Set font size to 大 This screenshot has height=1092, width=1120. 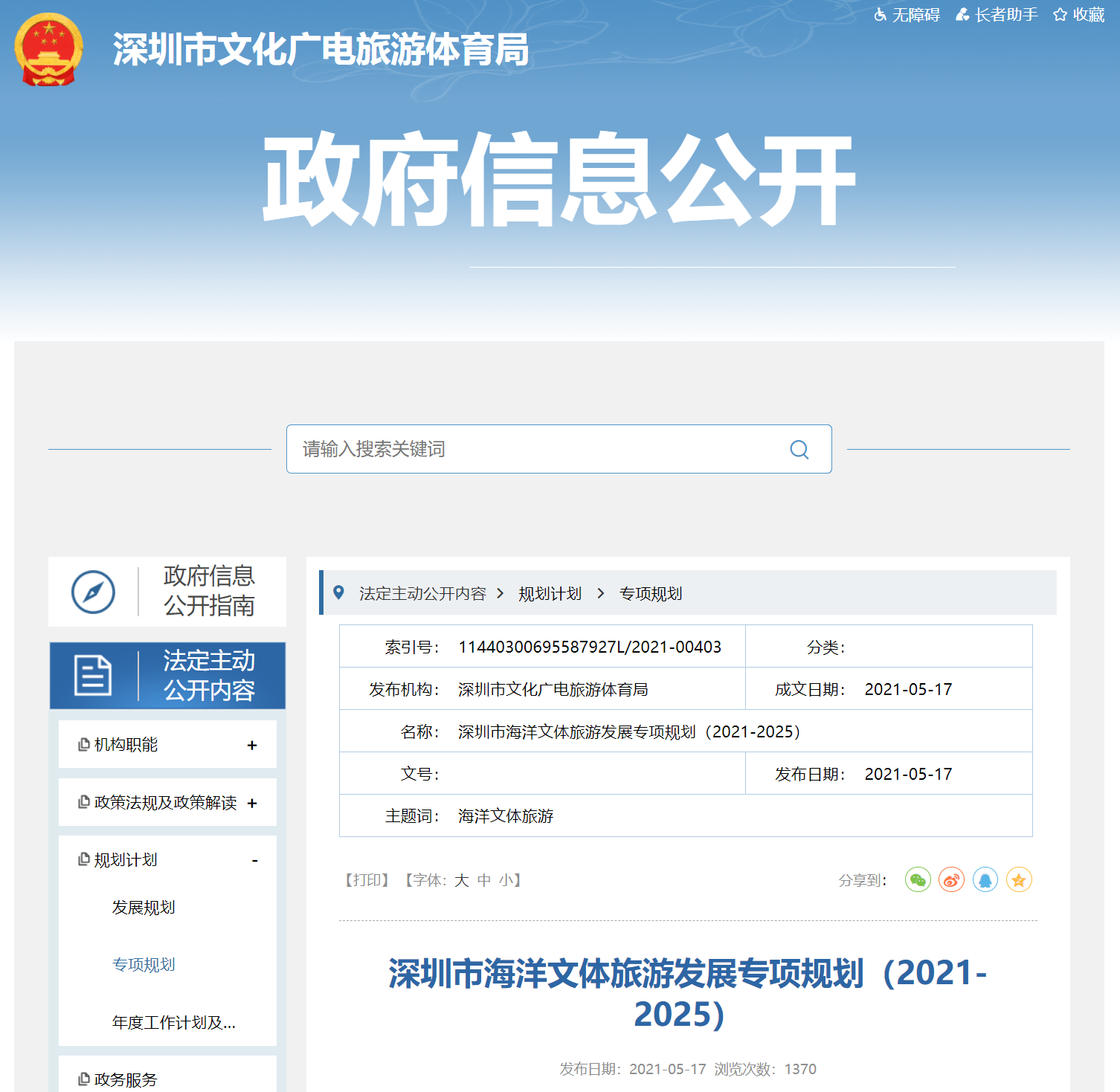[461, 880]
